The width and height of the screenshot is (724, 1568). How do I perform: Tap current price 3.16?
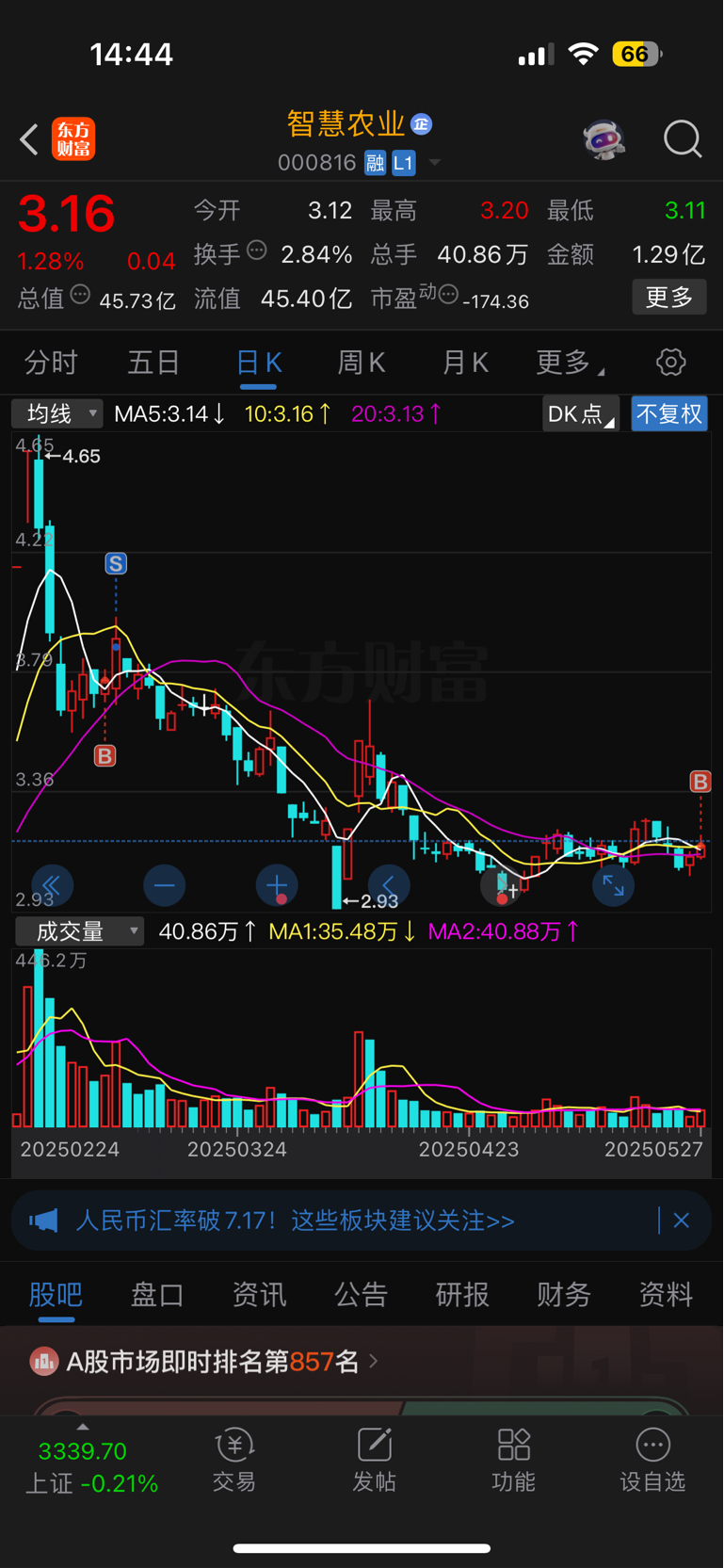[66, 214]
